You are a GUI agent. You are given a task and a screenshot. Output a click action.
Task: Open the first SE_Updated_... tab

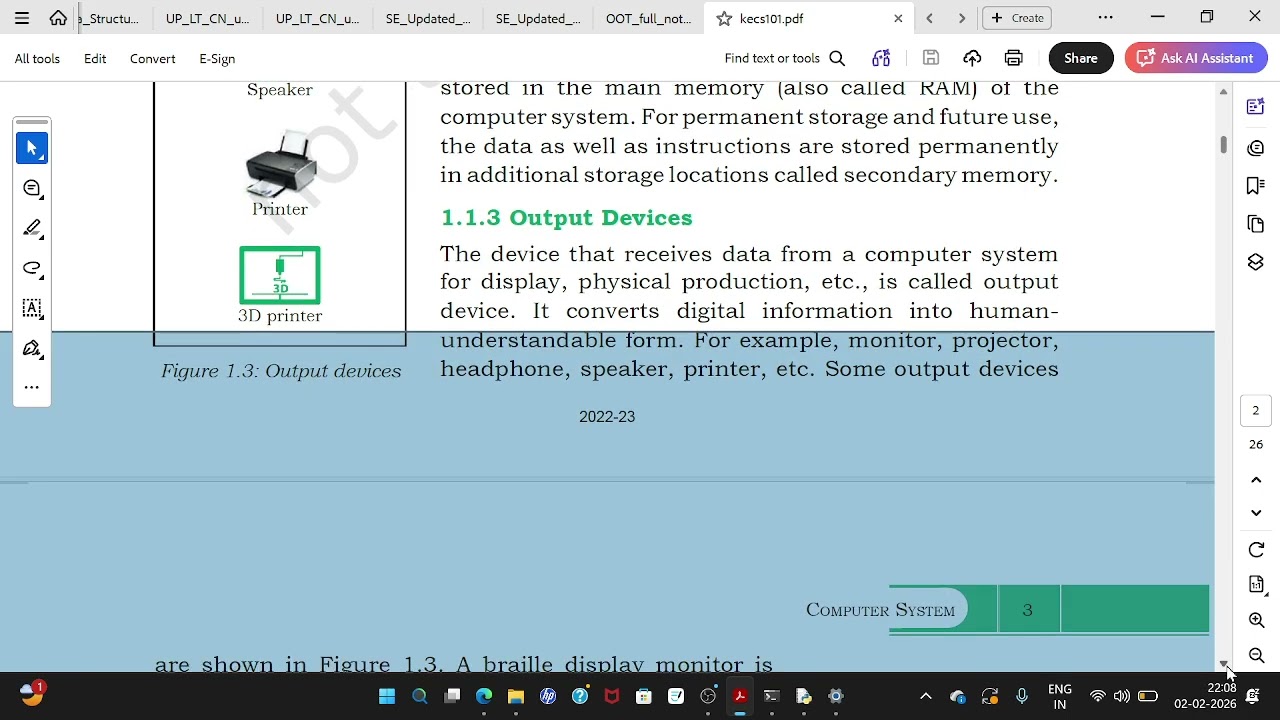pyautogui.click(x=428, y=18)
